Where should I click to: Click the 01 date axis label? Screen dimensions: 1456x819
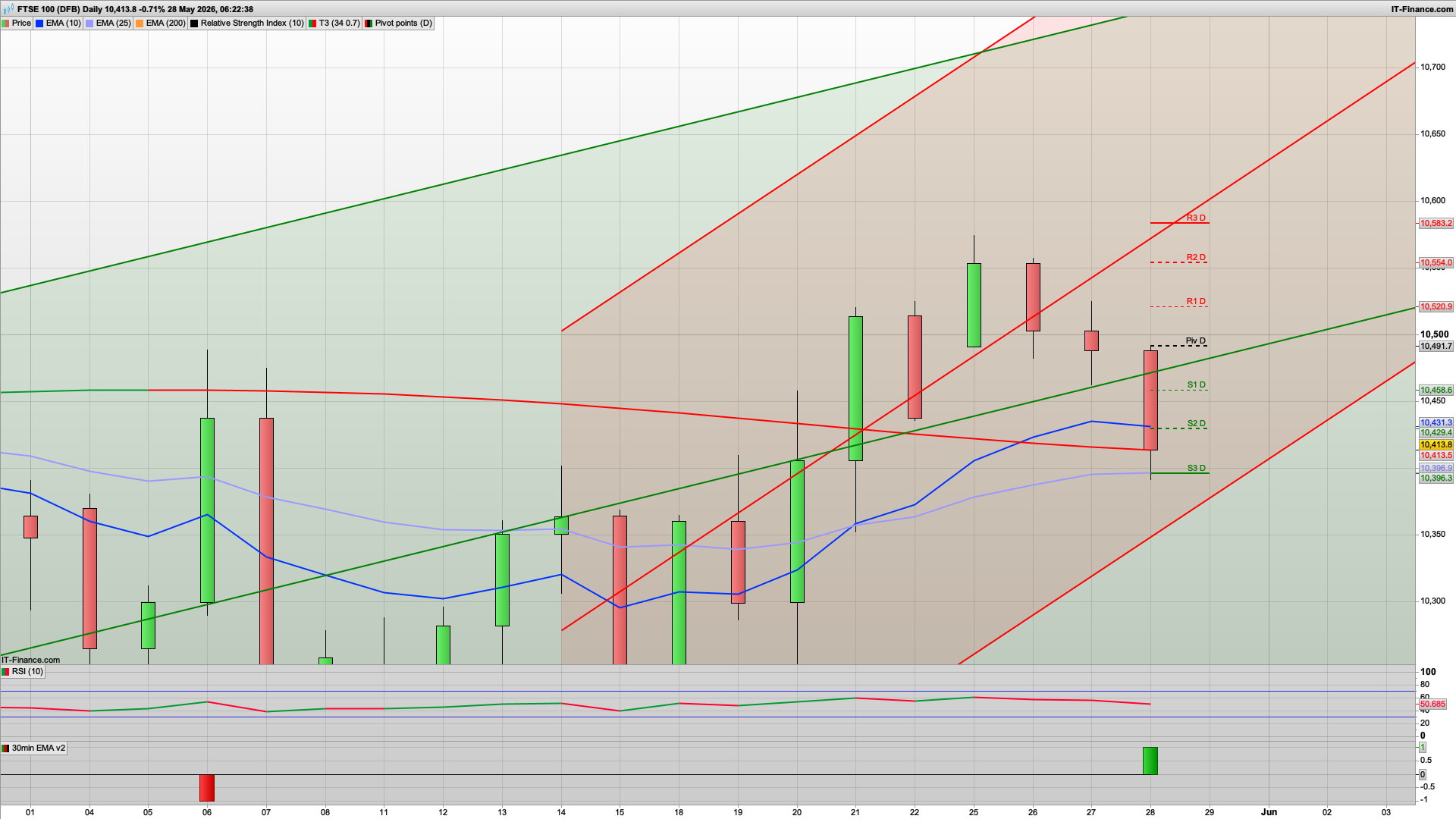(x=30, y=812)
